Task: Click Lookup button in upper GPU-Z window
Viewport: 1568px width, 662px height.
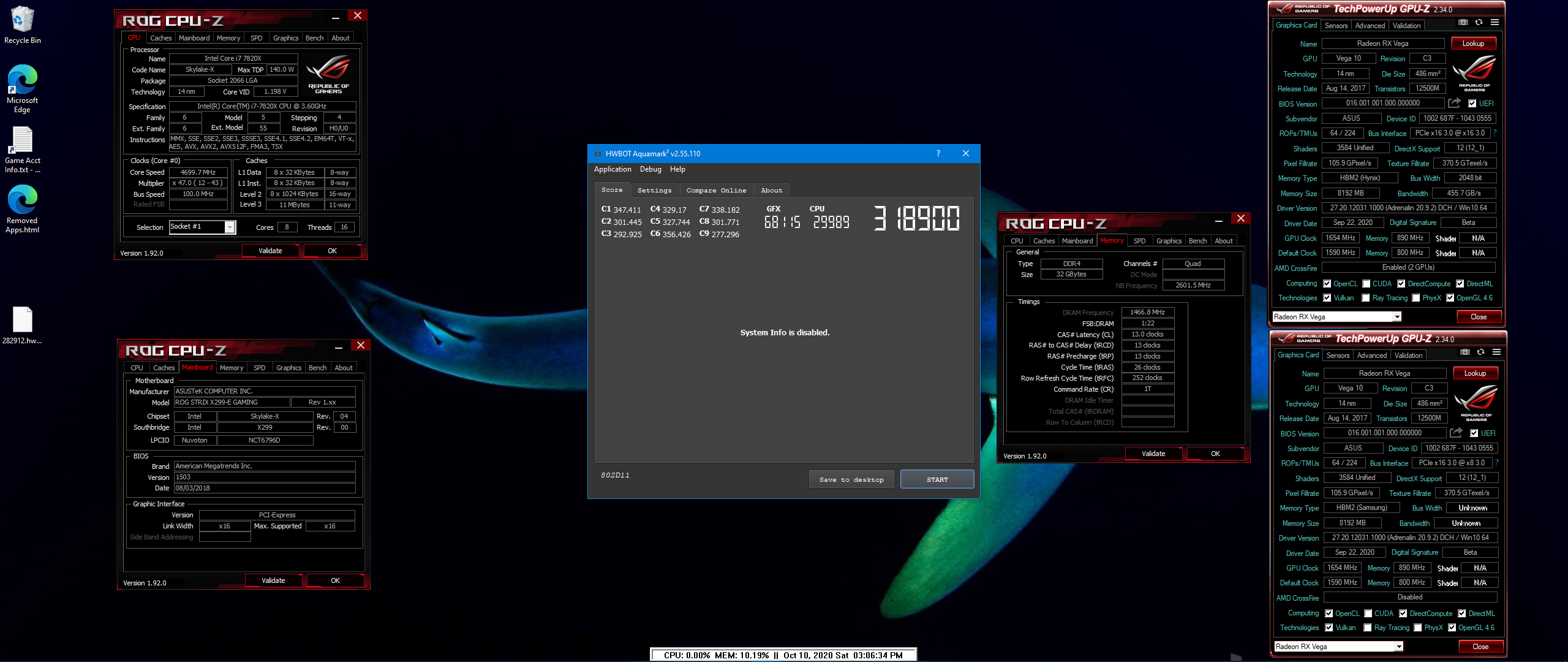Action: (1473, 44)
